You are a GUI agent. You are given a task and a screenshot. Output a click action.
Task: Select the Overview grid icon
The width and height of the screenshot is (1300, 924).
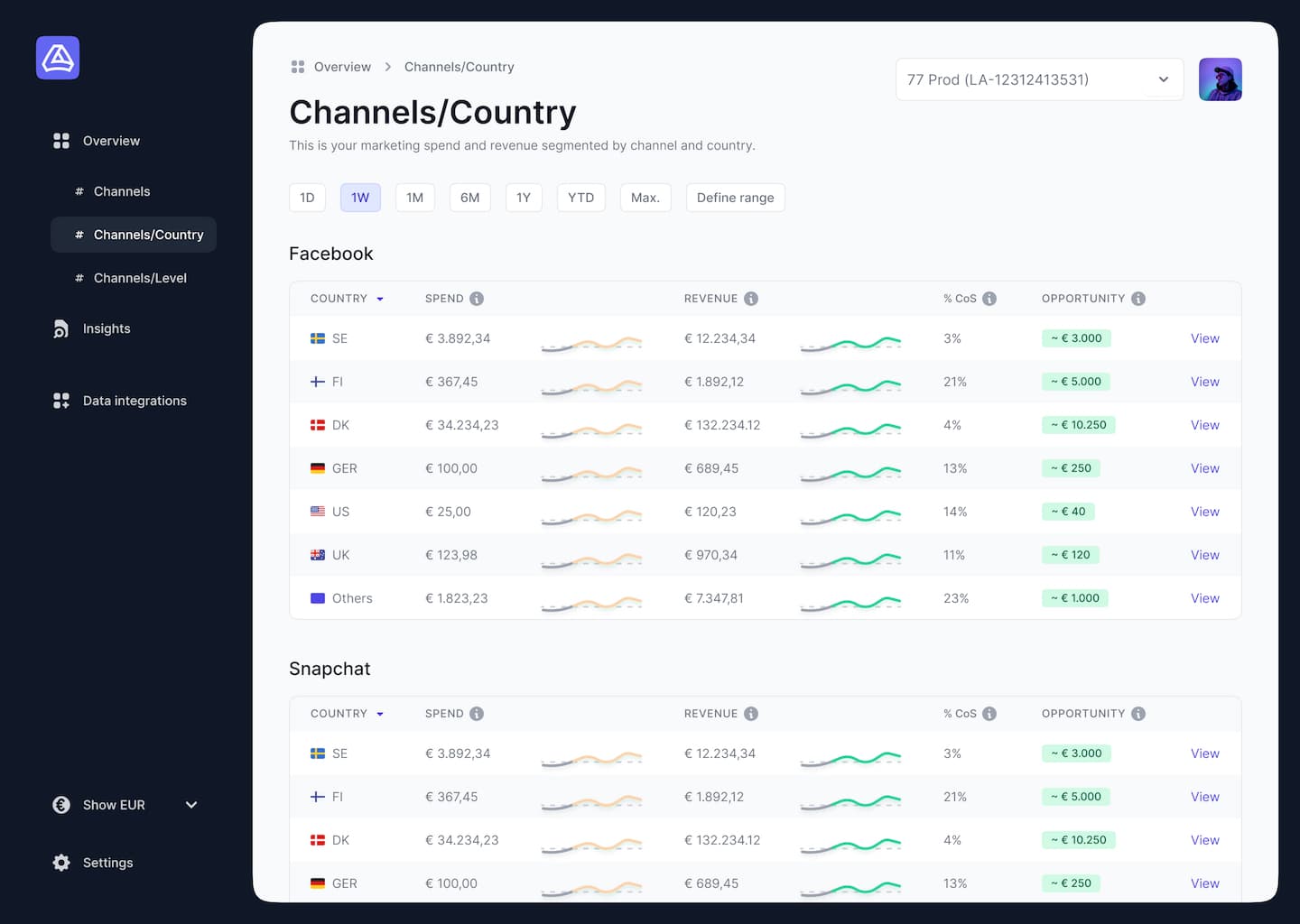pyautogui.click(x=60, y=141)
